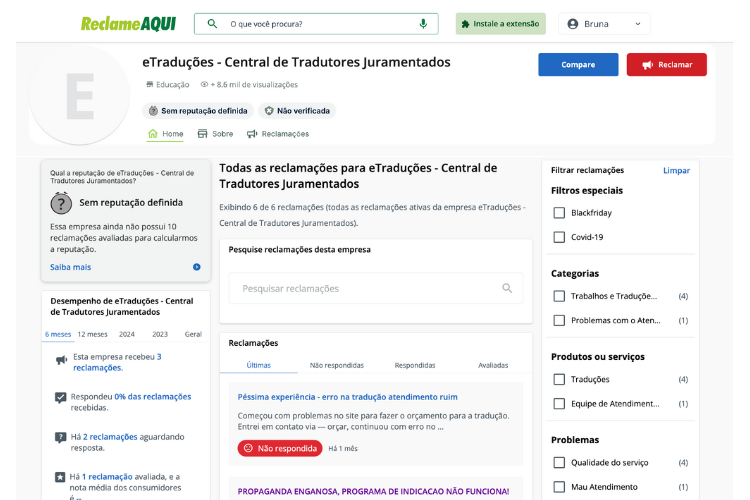Viewport: 750px width, 500px height.
Task: Click the megaphone icon on Reclamar button
Action: (648, 65)
